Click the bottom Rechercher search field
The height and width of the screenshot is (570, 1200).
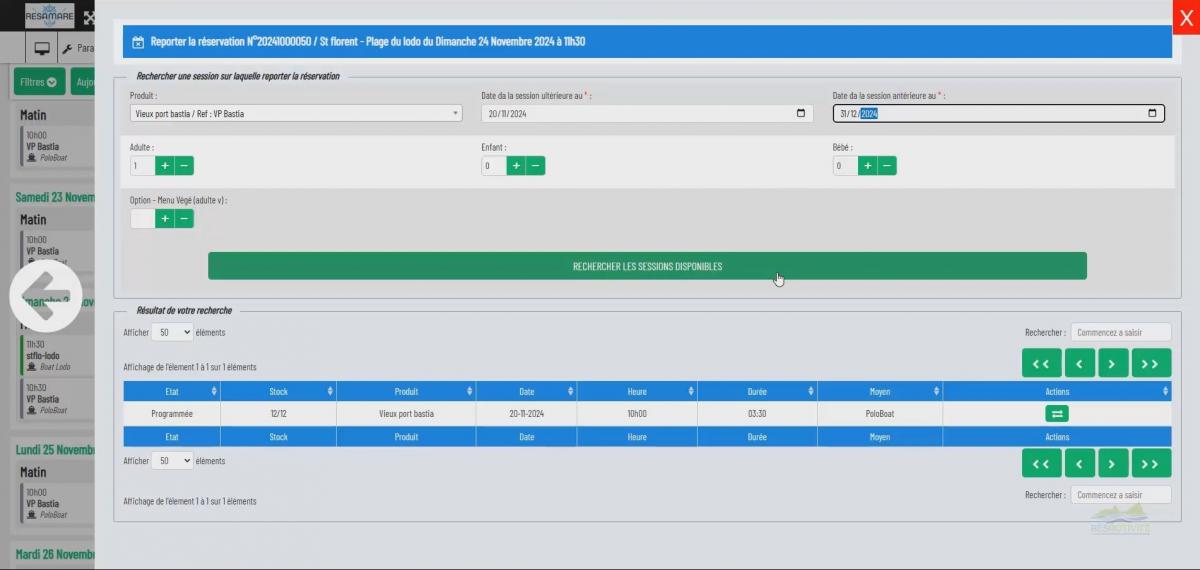(x=1121, y=495)
